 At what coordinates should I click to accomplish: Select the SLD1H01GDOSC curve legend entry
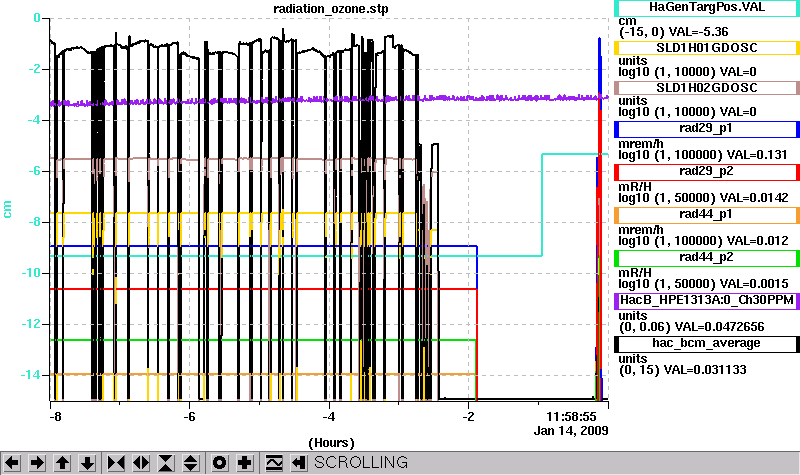tap(707, 47)
